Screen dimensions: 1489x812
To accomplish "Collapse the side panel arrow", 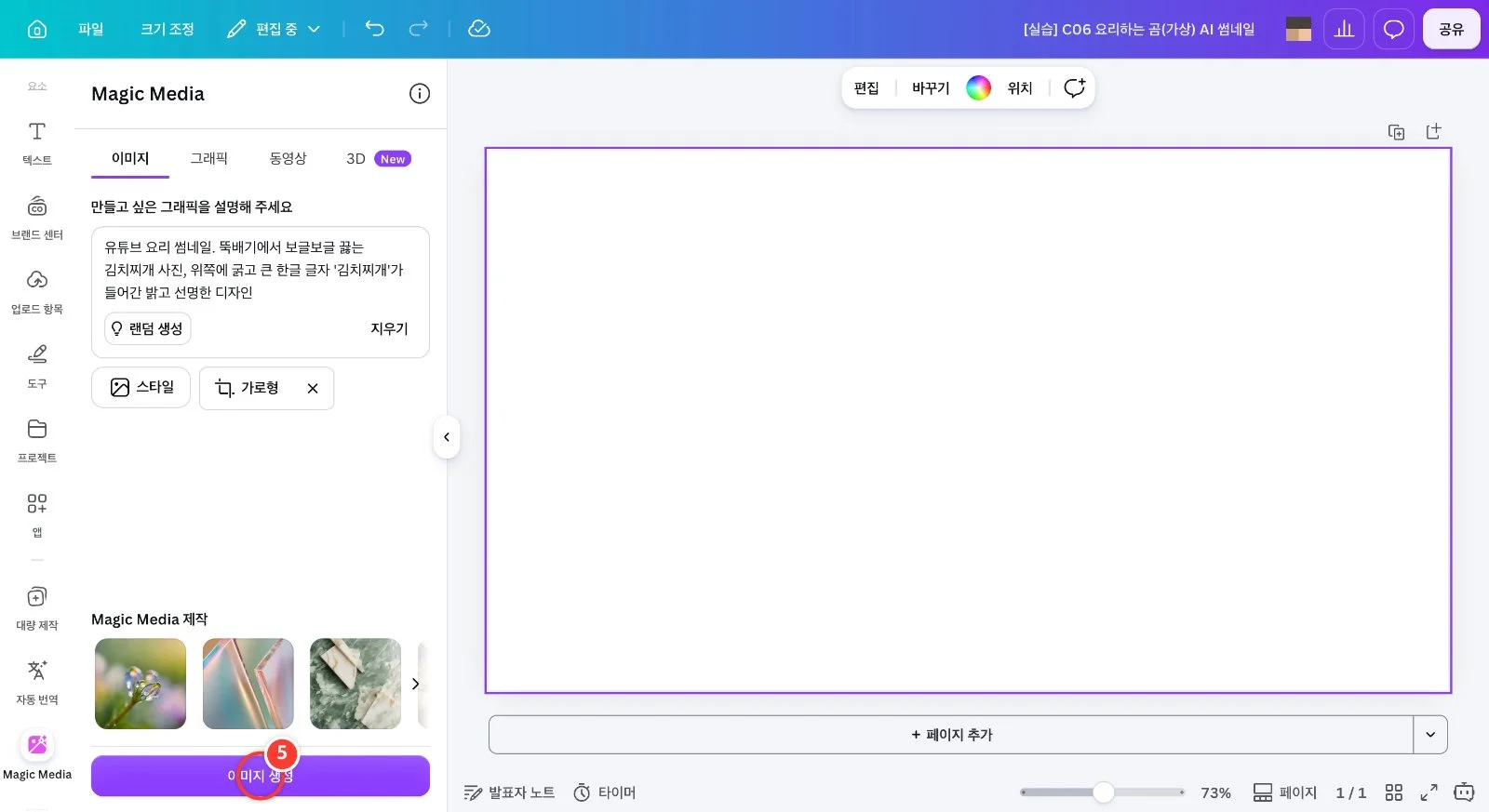I will (x=447, y=437).
